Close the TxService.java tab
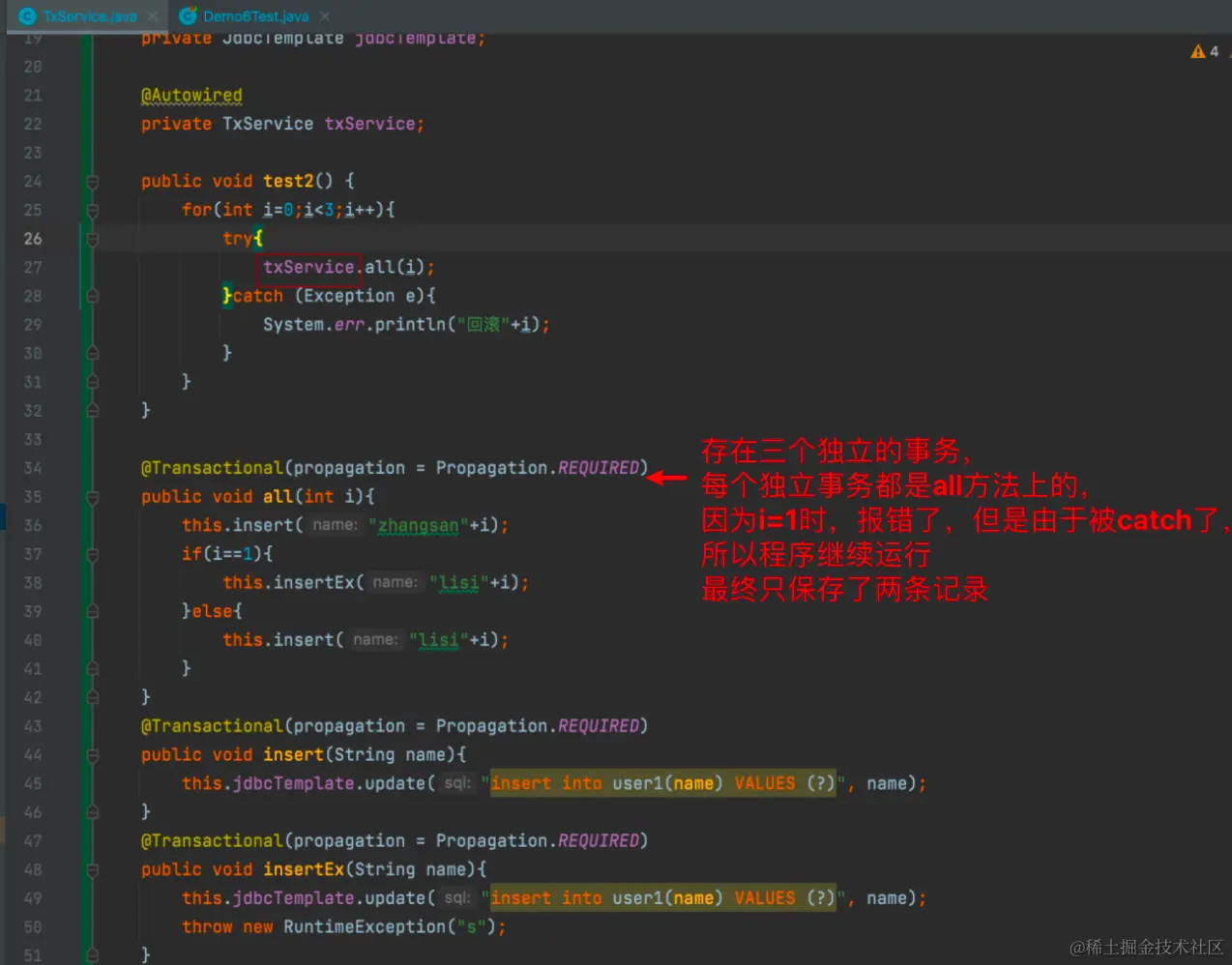The width and height of the screenshot is (1232, 965). [154, 16]
